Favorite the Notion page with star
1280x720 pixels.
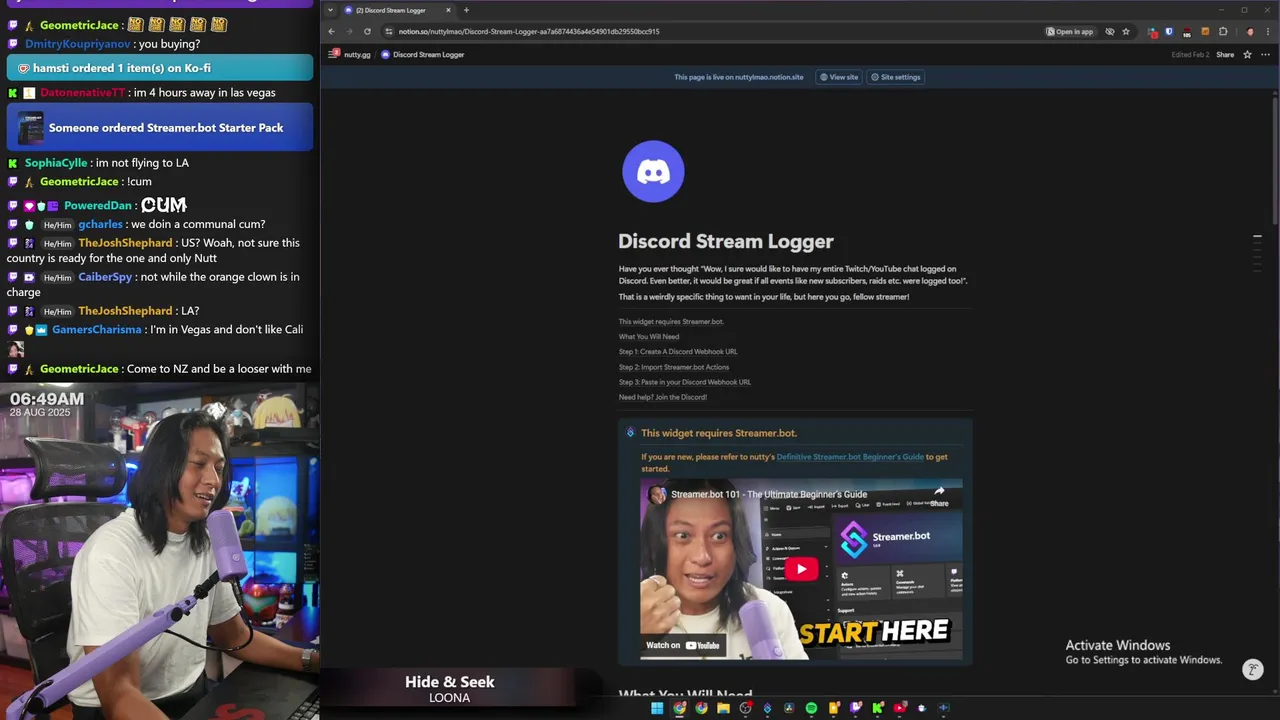click(x=1248, y=55)
